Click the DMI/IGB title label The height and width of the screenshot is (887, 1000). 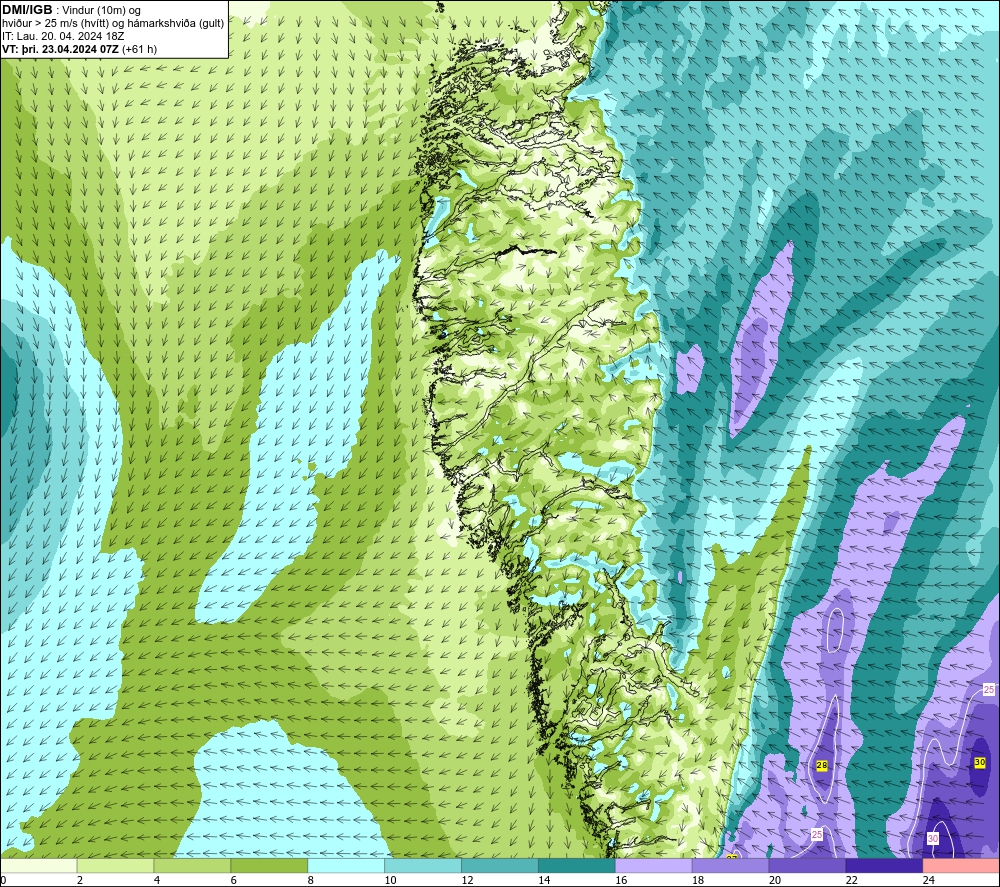pyautogui.click(x=27, y=10)
